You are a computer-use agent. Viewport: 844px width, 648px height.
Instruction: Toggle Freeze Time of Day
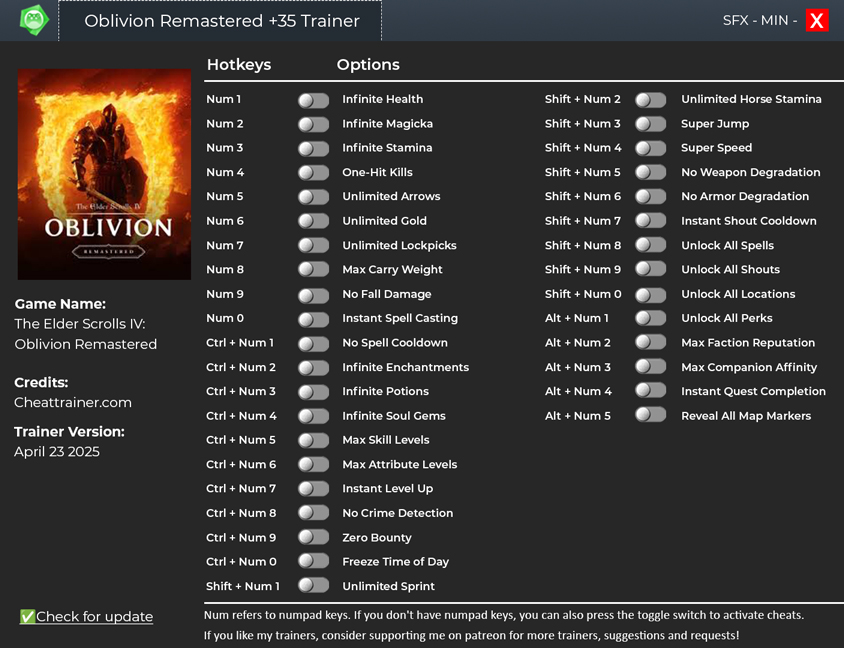[x=313, y=561]
